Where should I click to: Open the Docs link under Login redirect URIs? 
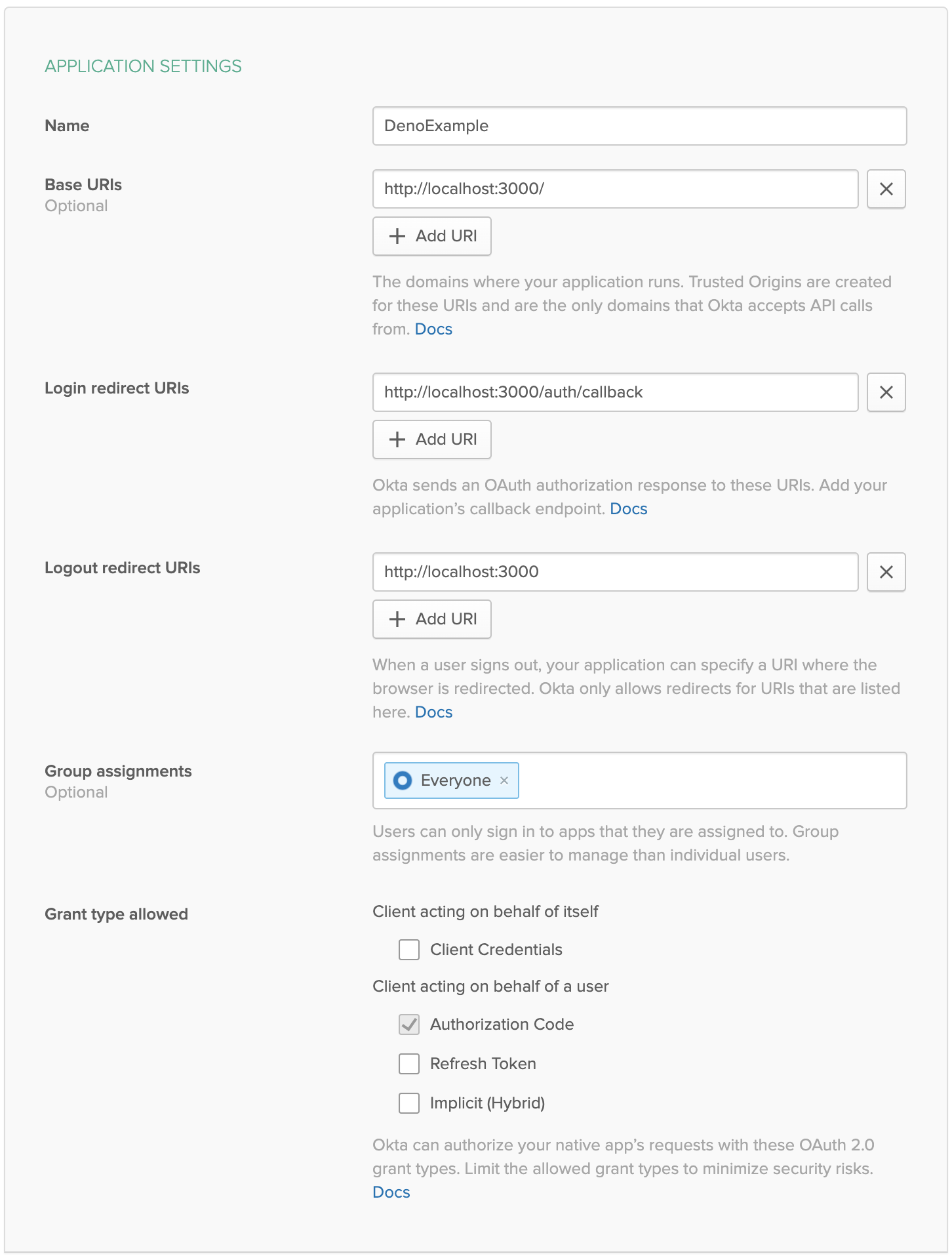point(628,508)
